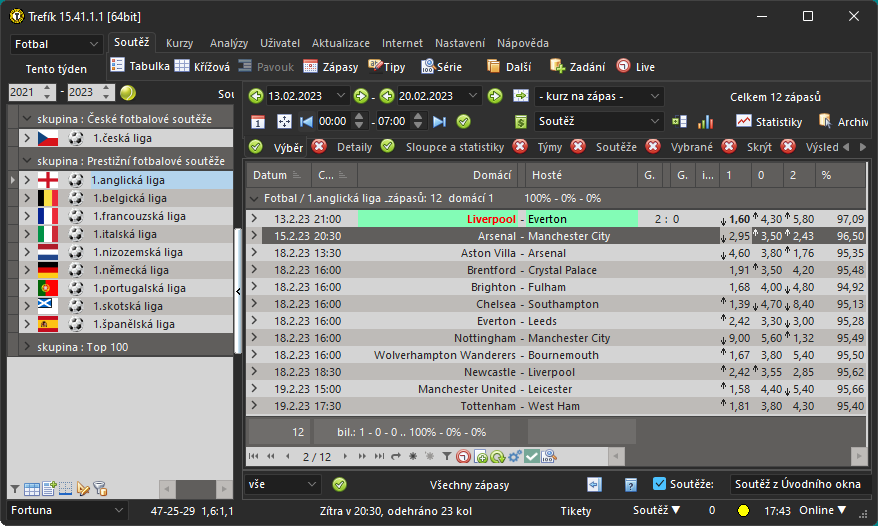
Task: Expand the skupina Top 100 group
Action: 27,347
